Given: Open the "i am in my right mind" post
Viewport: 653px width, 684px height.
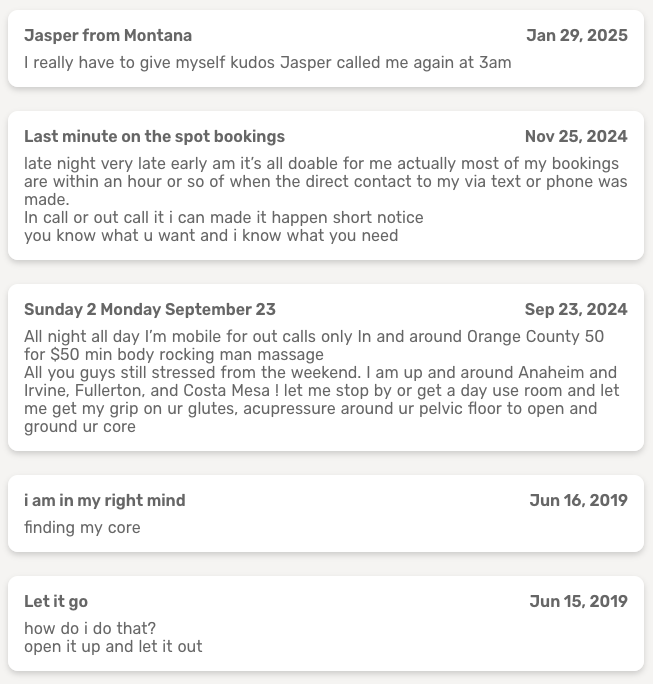Looking at the screenshot, I should point(105,501).
